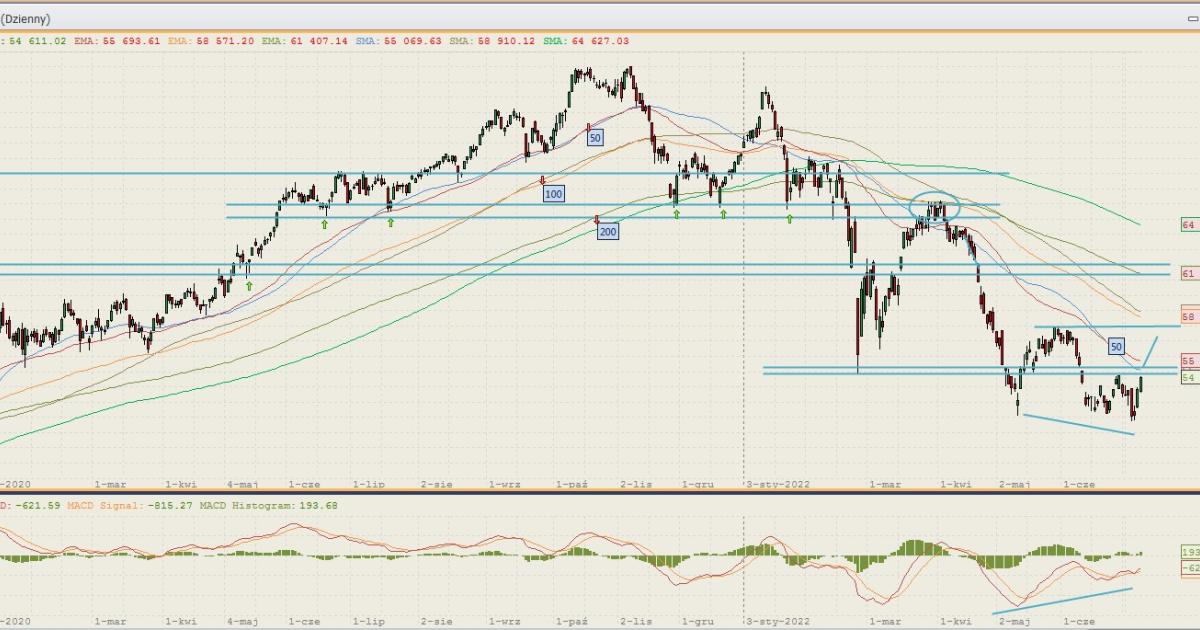Select the green up arrow near 4-maj
This screenshot has height=630, width=1200.
coord(249,286)
